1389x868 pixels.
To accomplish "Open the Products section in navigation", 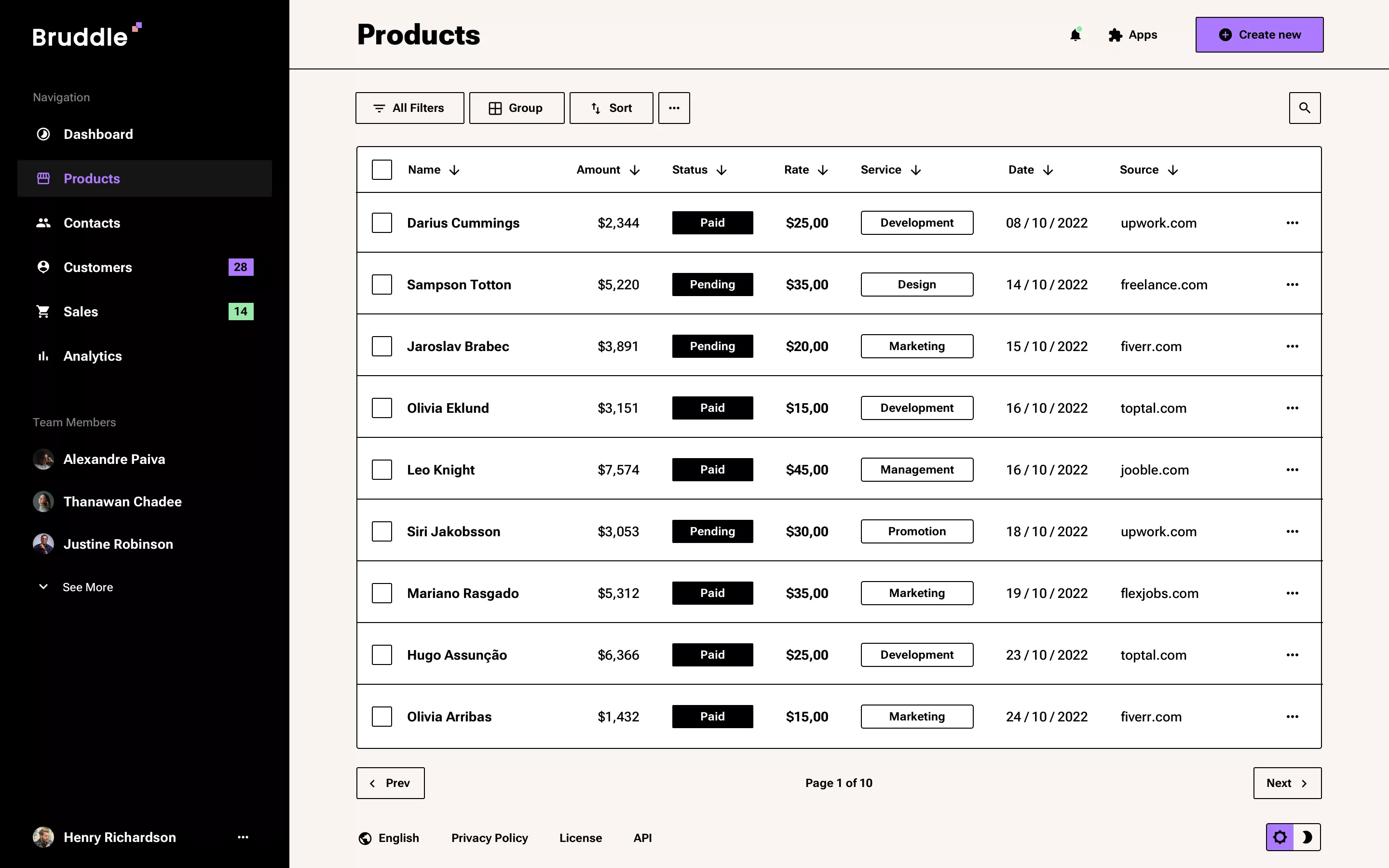I will [91, 178].
